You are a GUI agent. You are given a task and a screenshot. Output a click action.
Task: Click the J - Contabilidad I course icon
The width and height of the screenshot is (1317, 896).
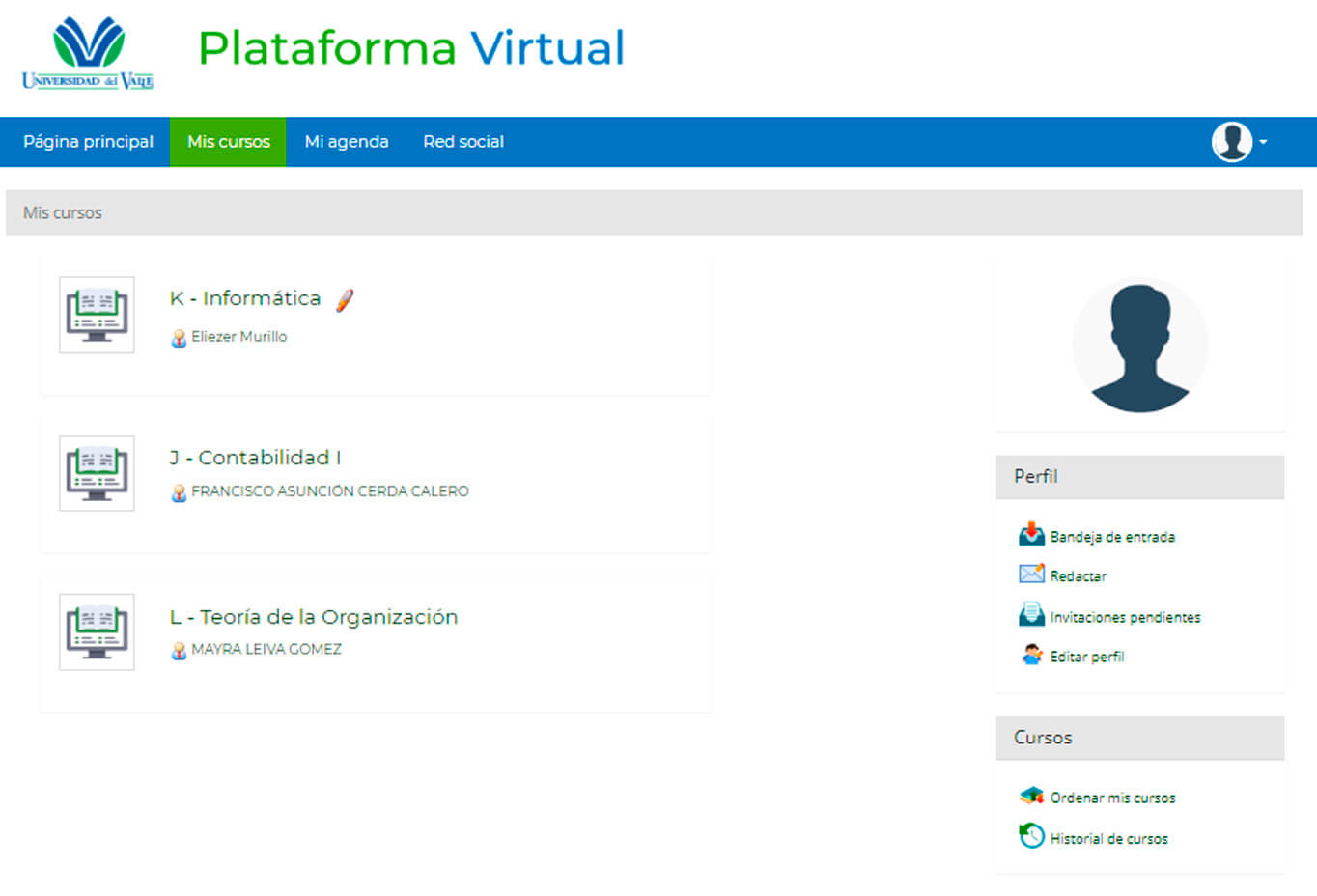pos(97,473)
